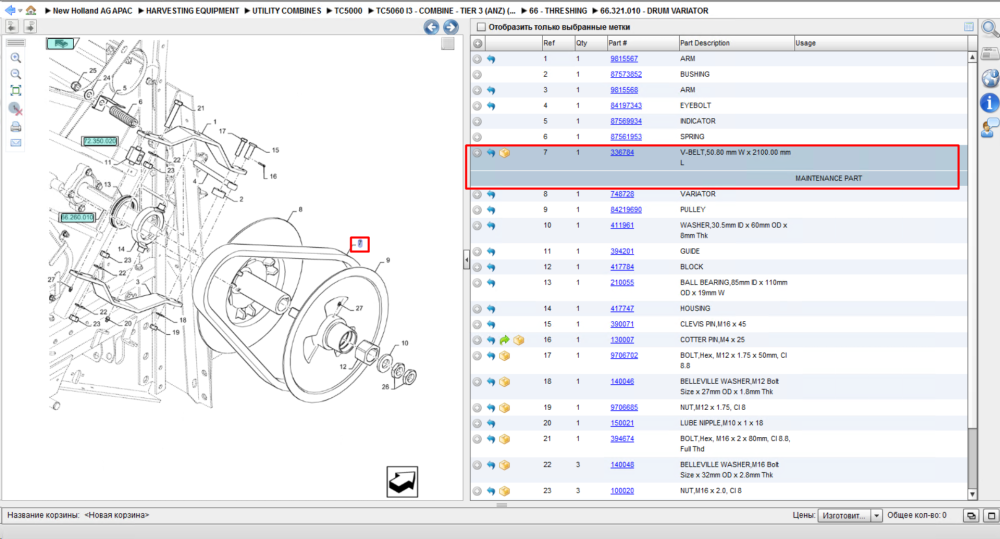
Task: Open the search magnifier in right sidebar
Action: point(990,29)
